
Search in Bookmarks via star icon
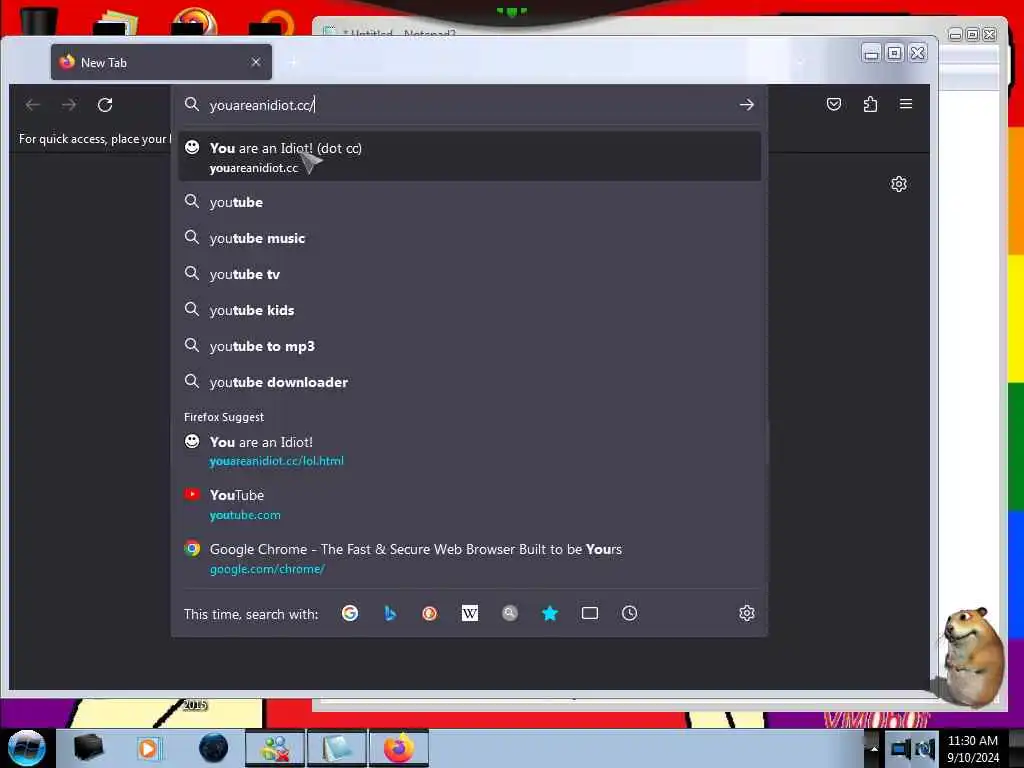click(550, 613)
